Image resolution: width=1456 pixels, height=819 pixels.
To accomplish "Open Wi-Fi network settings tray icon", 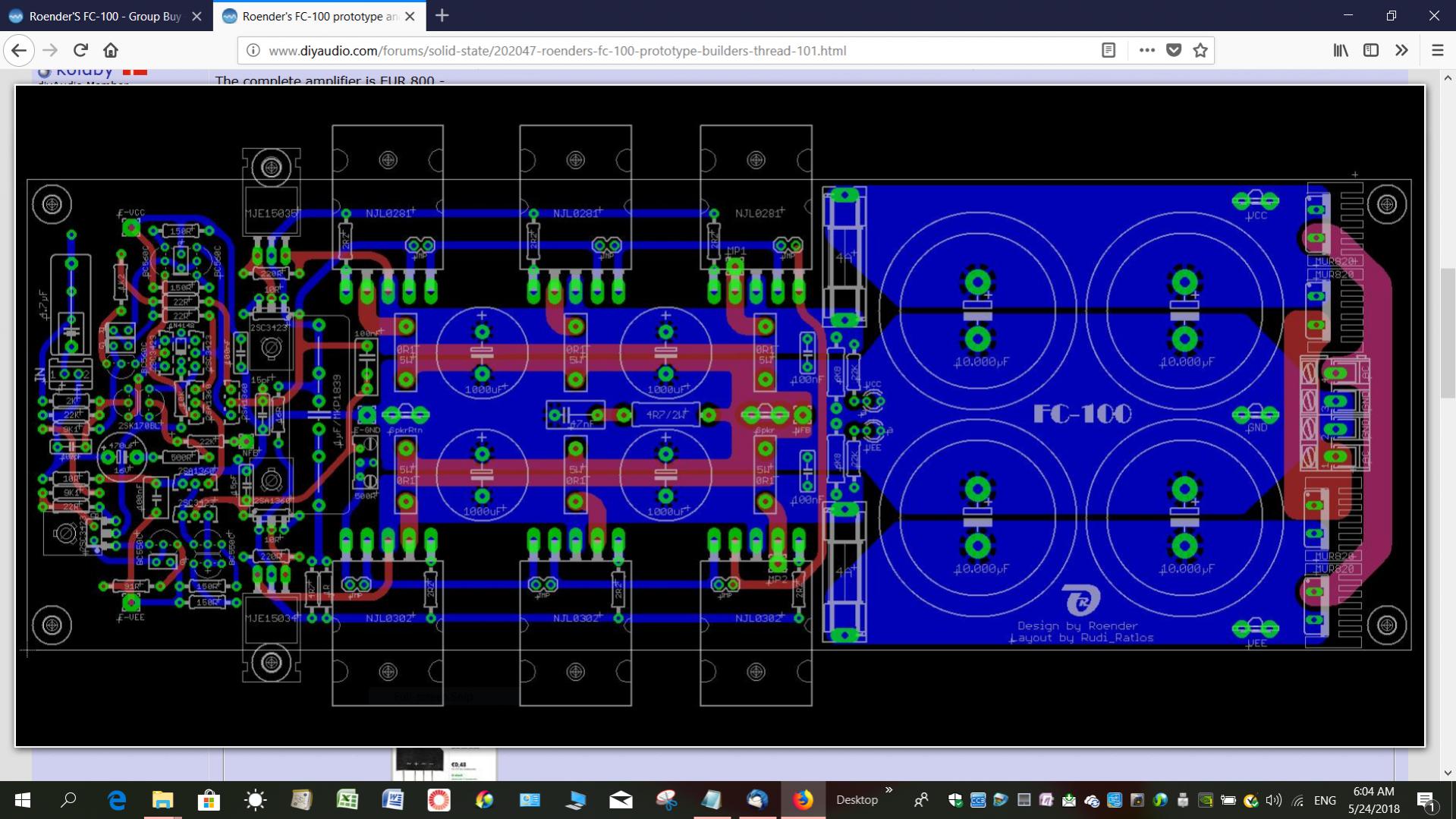I will point(1298,800).
